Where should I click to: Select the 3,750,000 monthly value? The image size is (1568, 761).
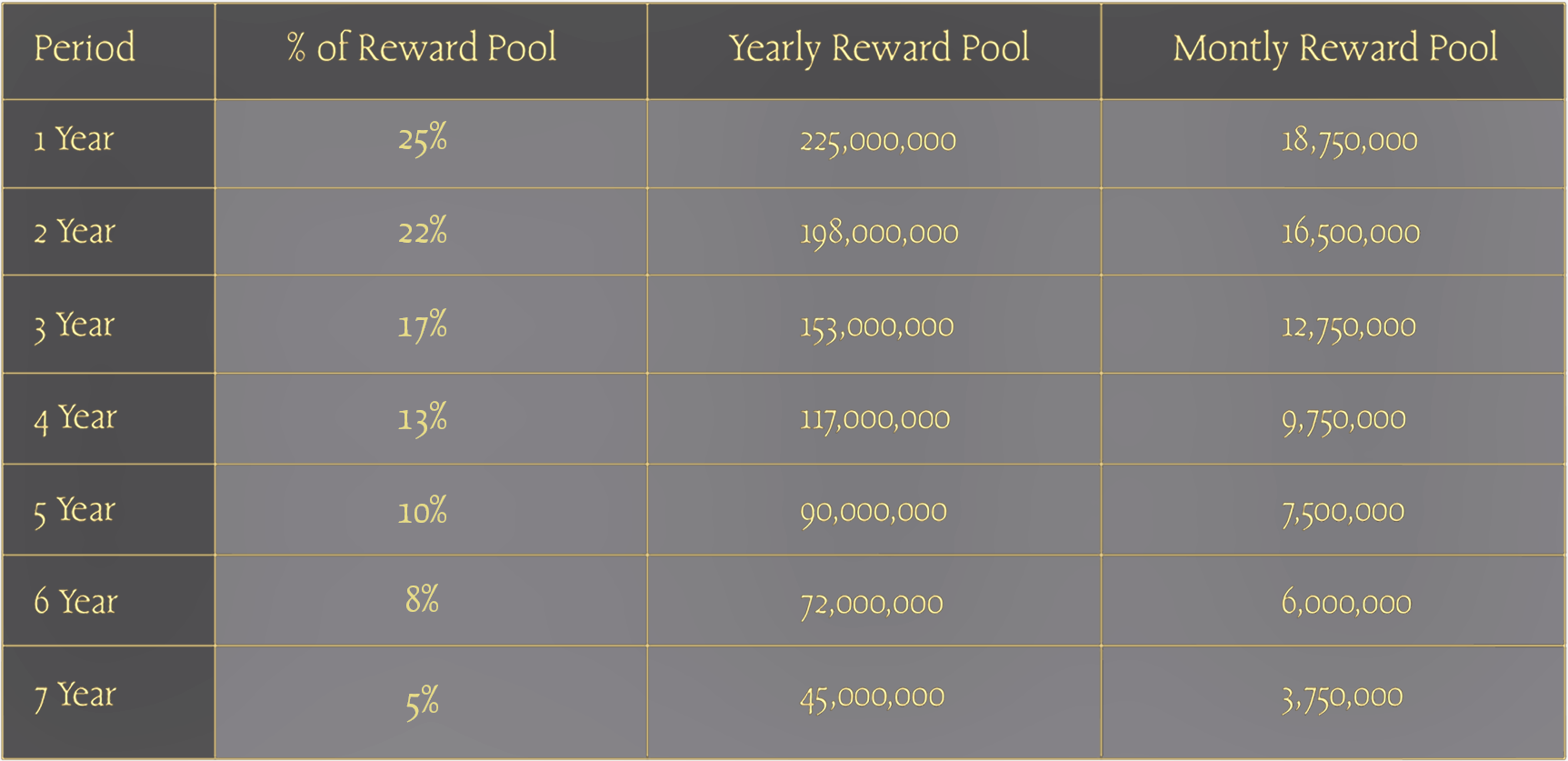point(1342,698)
